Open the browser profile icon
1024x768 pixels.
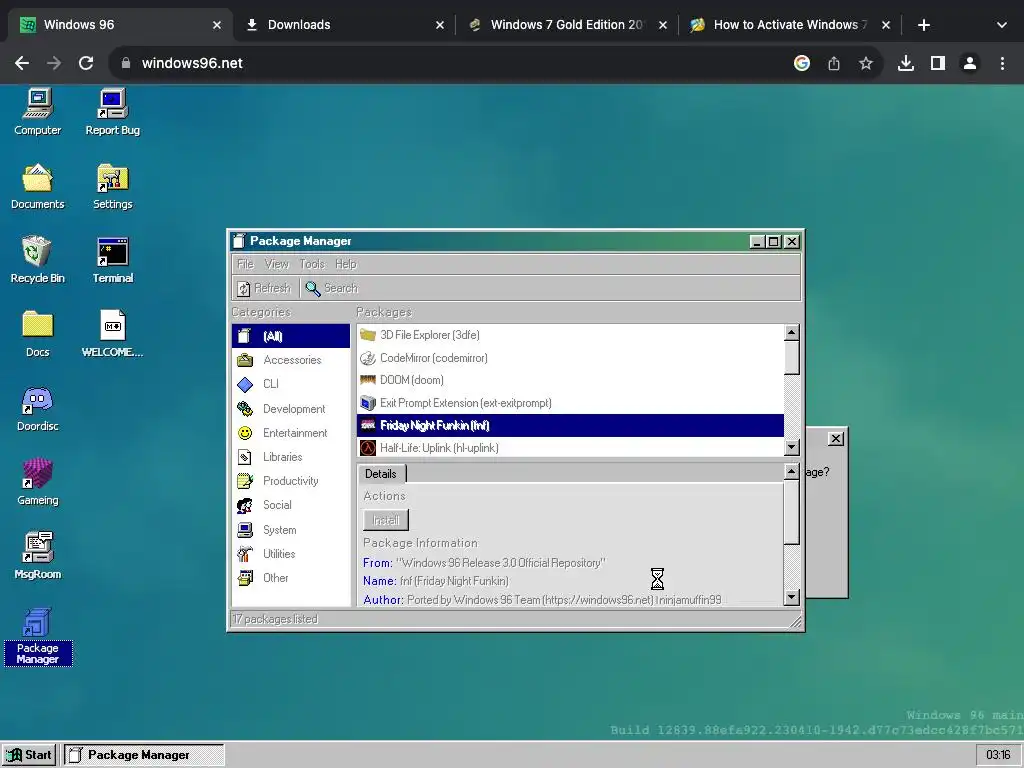click(x=970, y=63)
